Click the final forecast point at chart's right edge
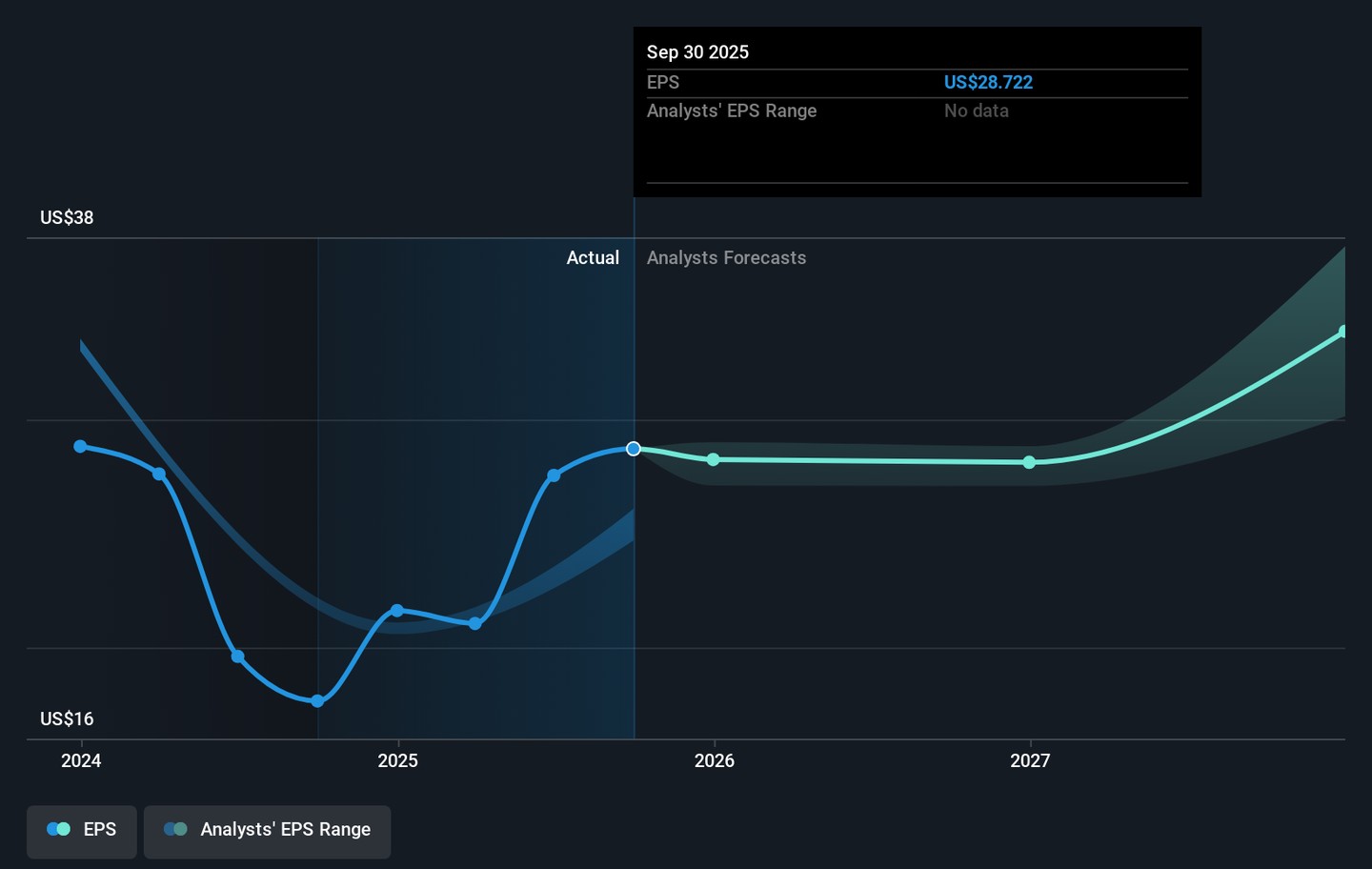 1343,332
